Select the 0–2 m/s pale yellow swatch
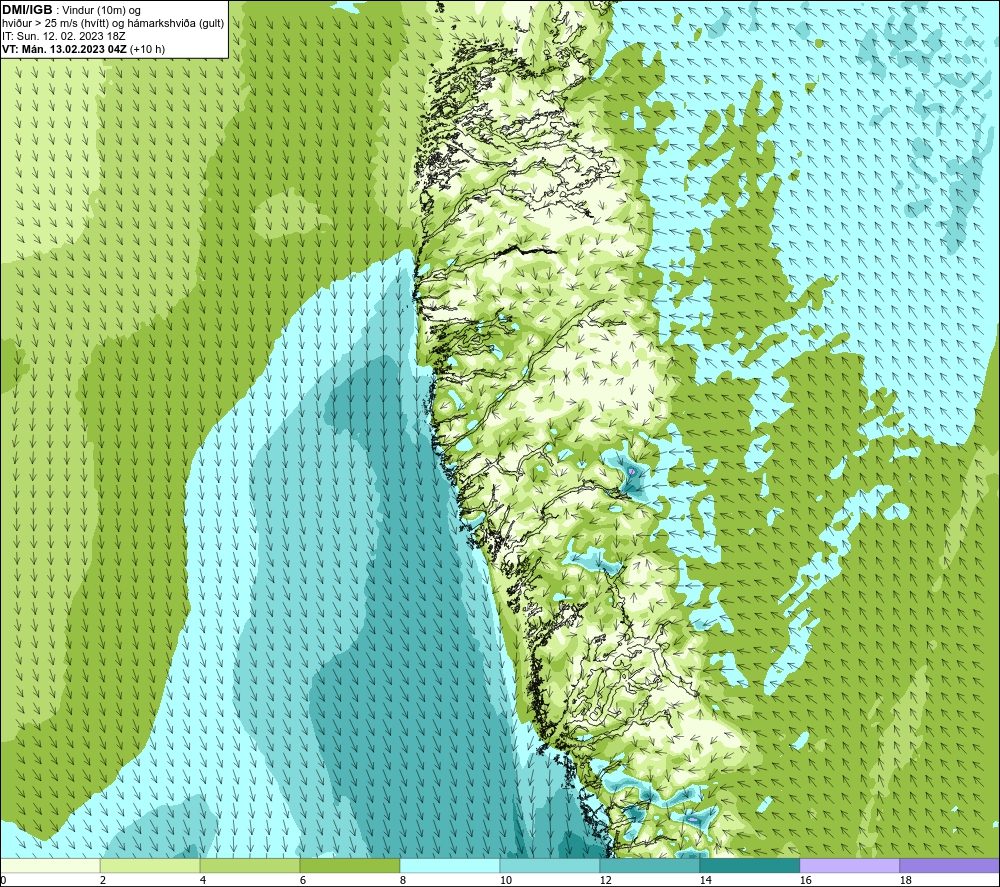 (50, 865)
